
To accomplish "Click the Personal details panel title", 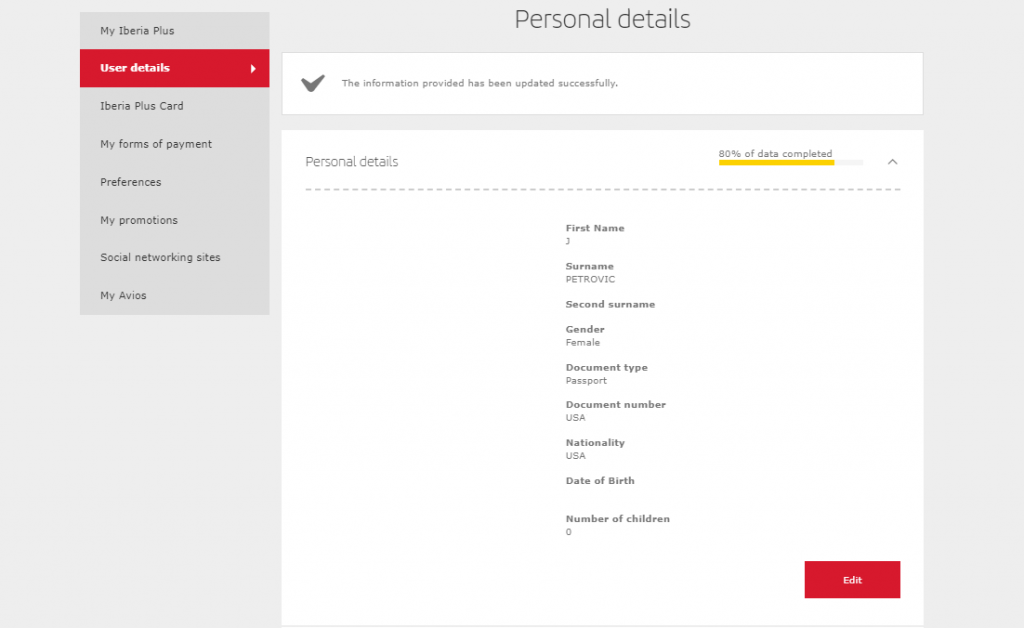I will 351,162.
